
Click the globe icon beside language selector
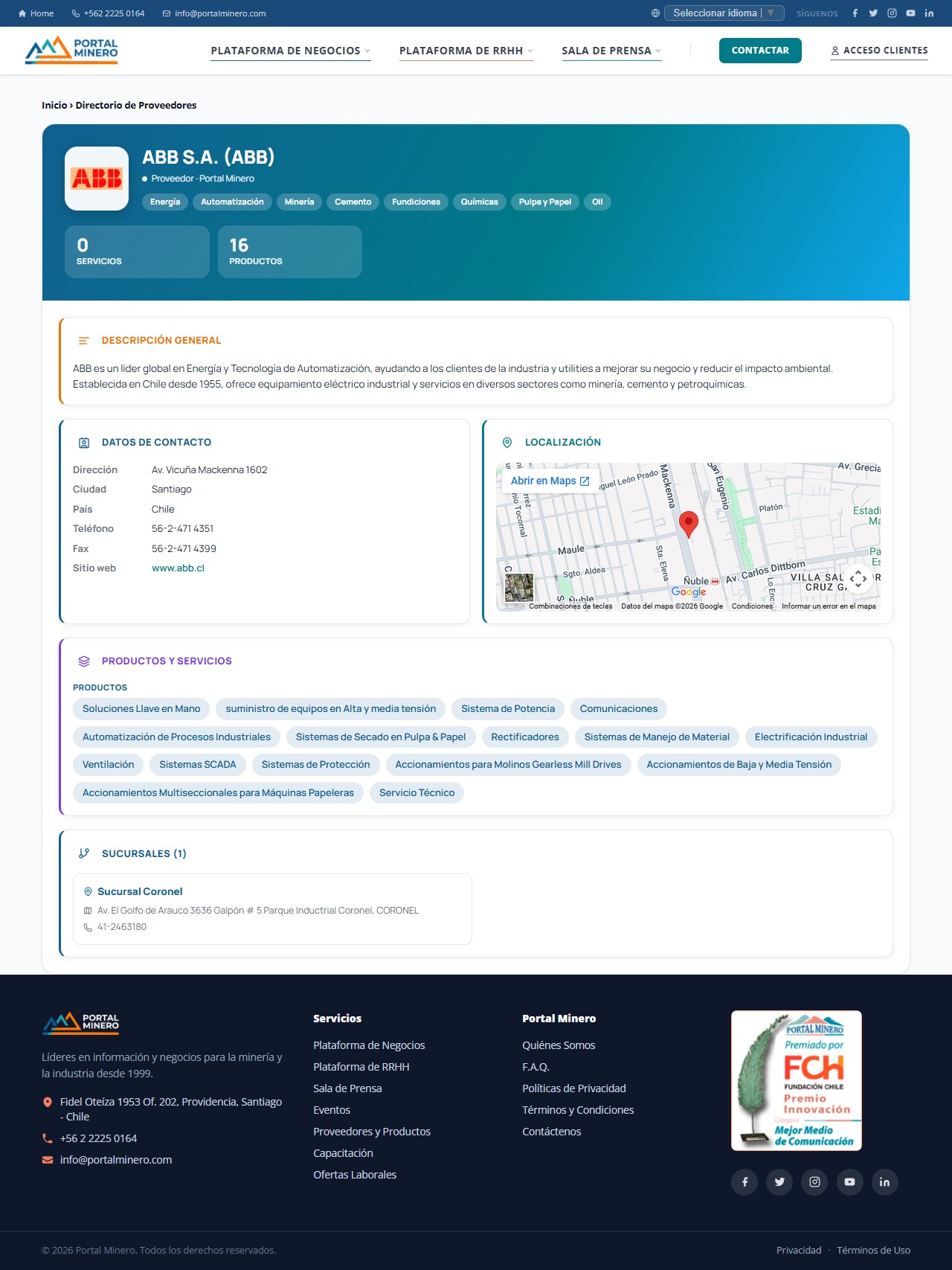655,13
